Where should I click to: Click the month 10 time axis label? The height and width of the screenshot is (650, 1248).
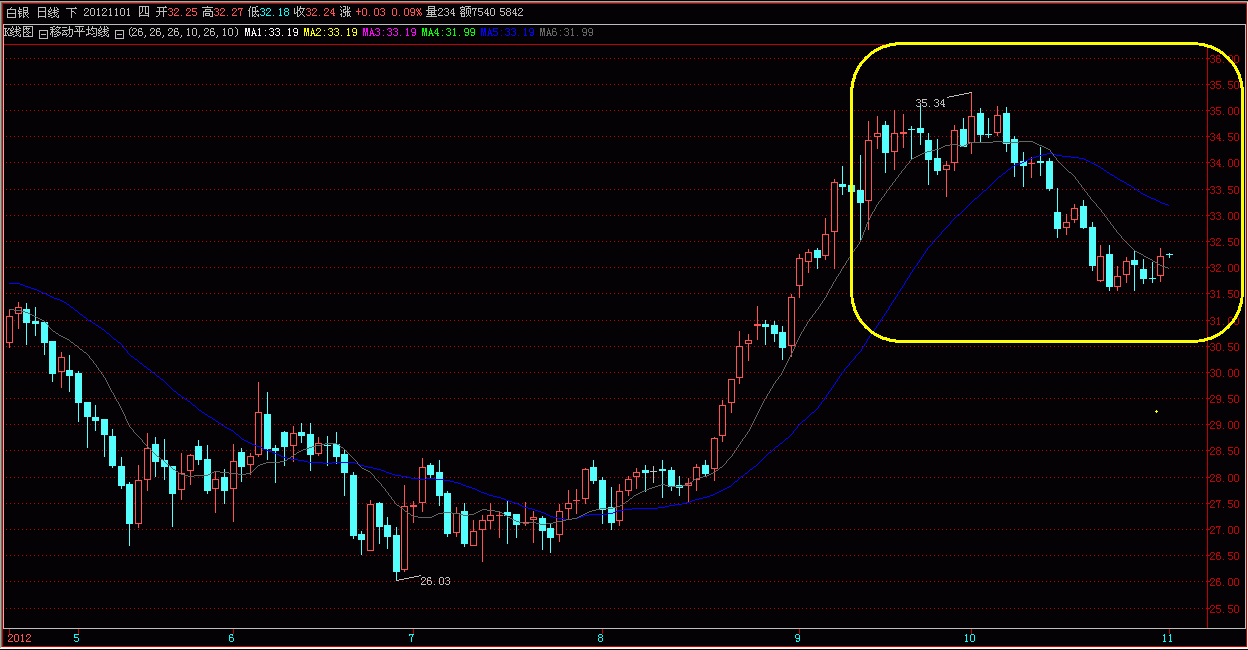(x=969, y=637)
